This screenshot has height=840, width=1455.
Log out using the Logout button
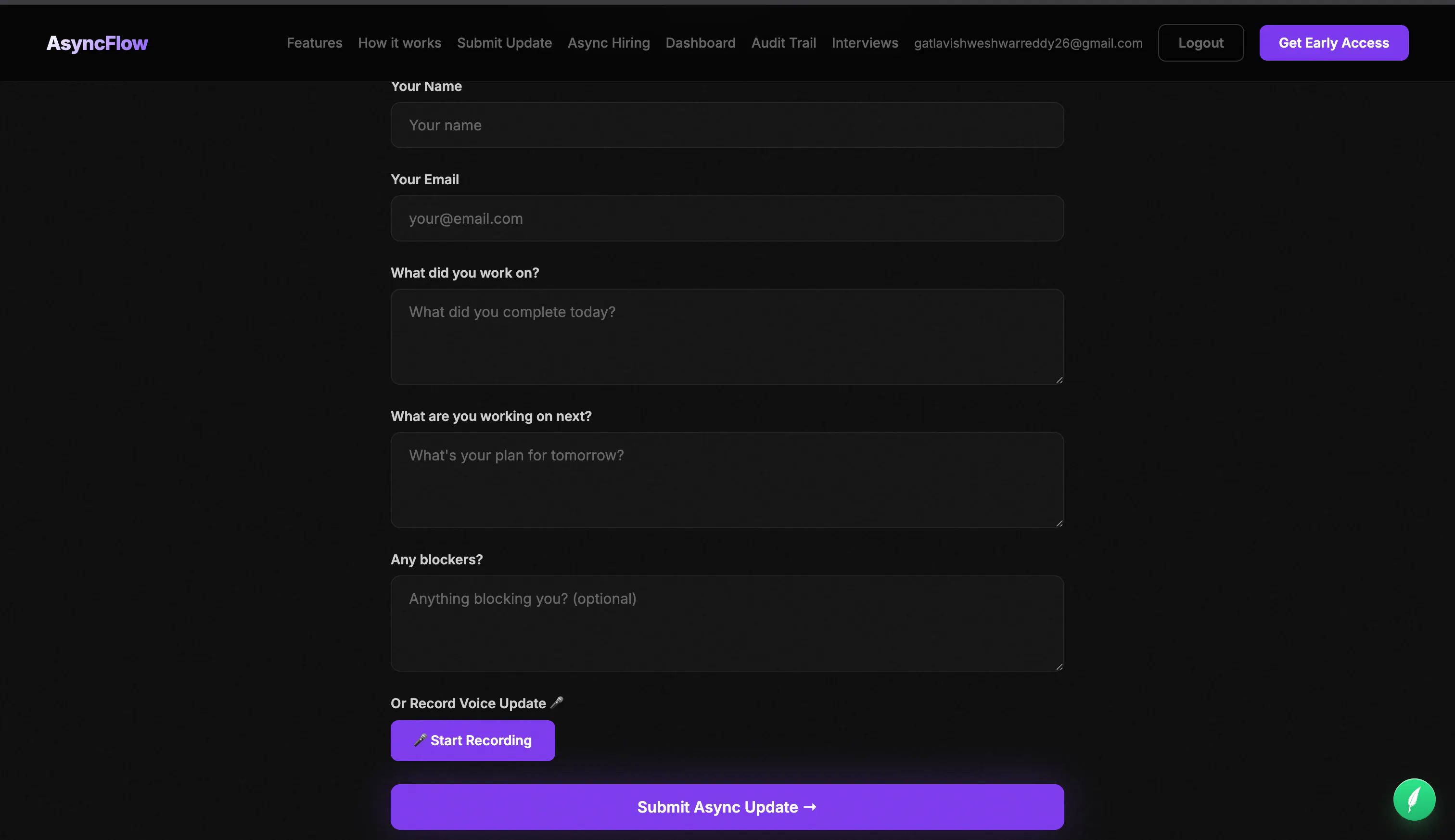1200,43
